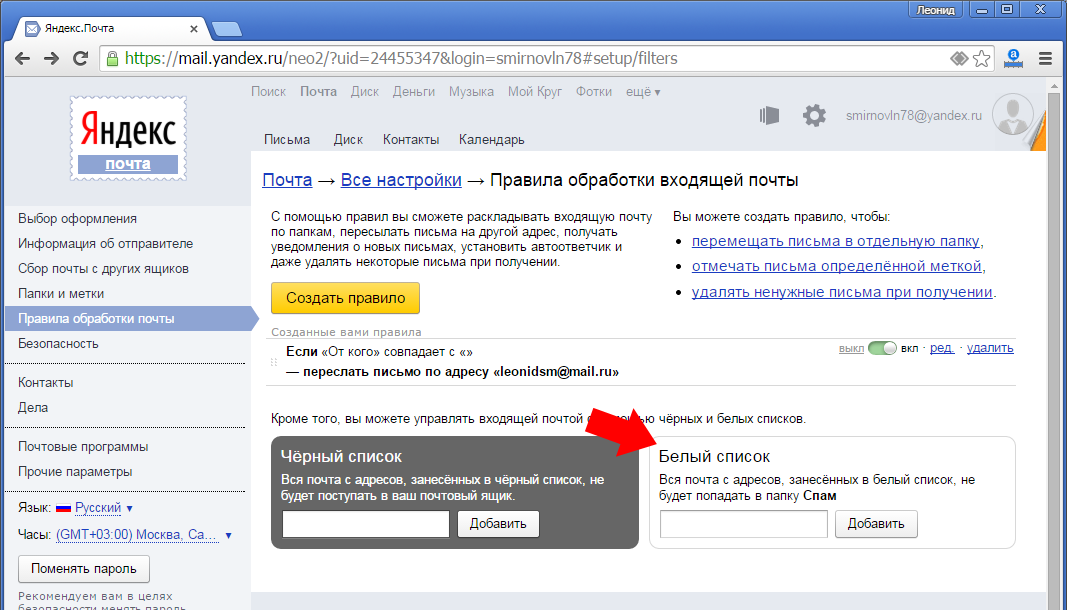
Task: Click 'удалять ненужные письма при получении' link
Action: (x=842, y=292)
